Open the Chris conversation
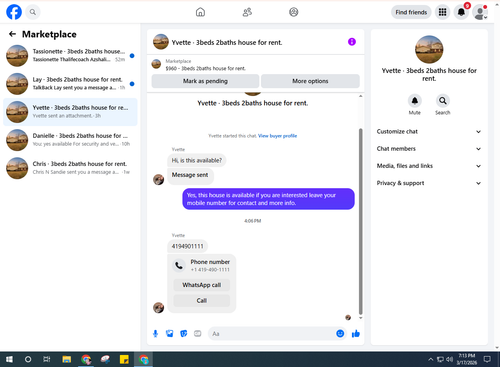The width and height of the screenshot is (500, 367). point(70,168)
